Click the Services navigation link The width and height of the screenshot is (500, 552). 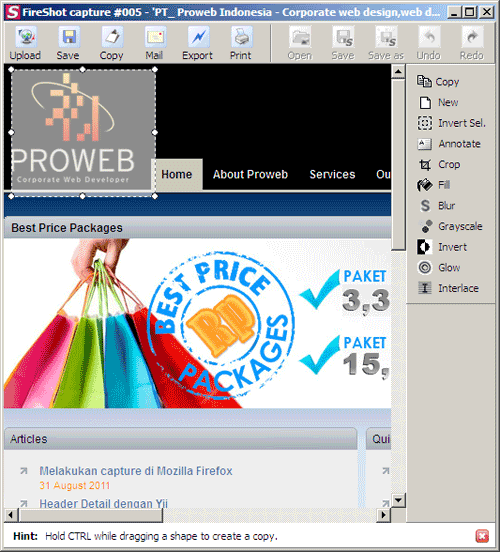click(x=332, y=175)
